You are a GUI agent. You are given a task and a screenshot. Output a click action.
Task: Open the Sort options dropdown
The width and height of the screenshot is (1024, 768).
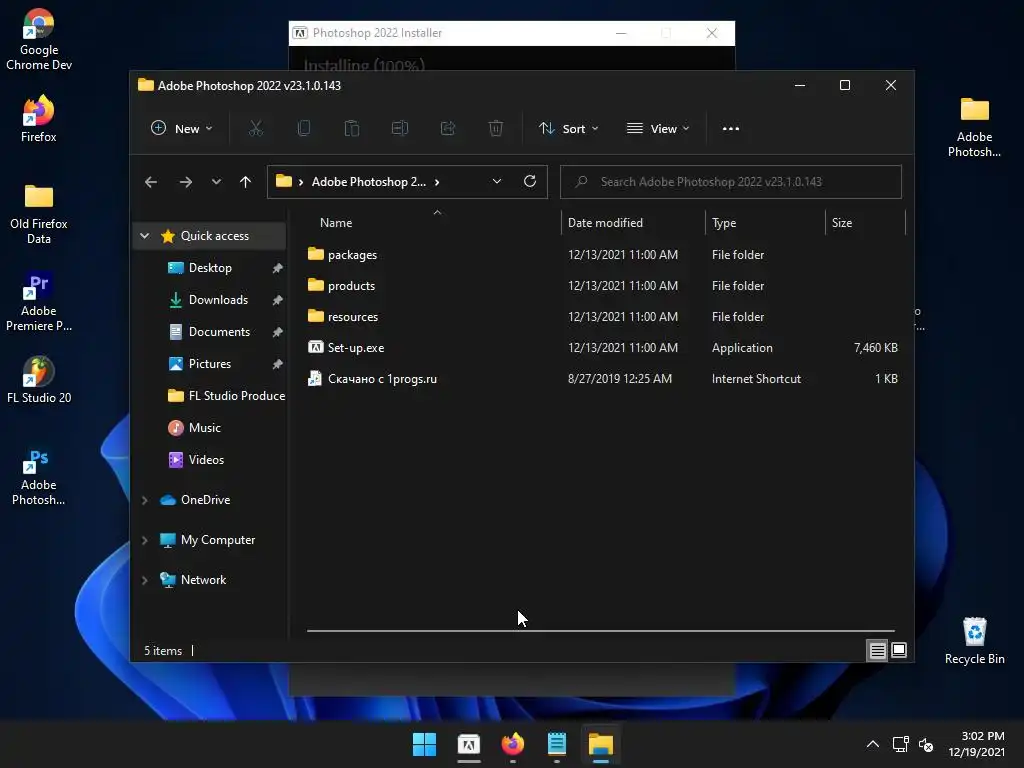tap(568, 129)
